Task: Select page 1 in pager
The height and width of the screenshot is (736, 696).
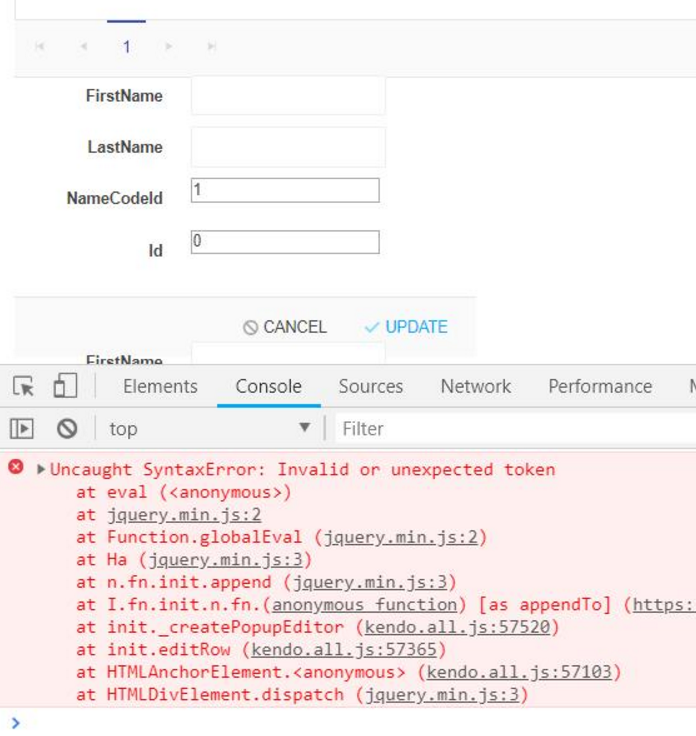Action: pyautogui.click(x=126, y=46)
